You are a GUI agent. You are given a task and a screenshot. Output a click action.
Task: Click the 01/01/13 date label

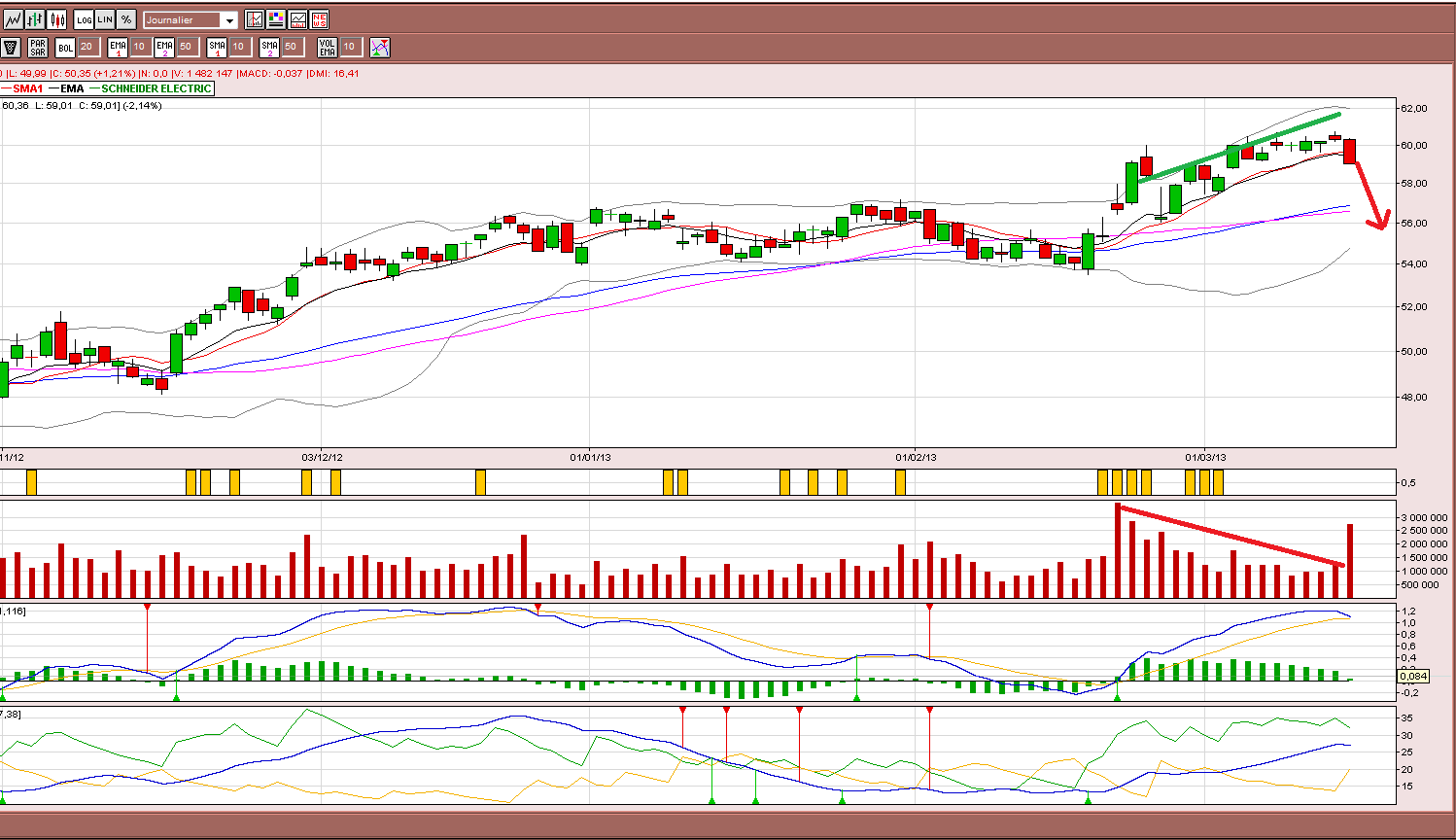(590, 457)
